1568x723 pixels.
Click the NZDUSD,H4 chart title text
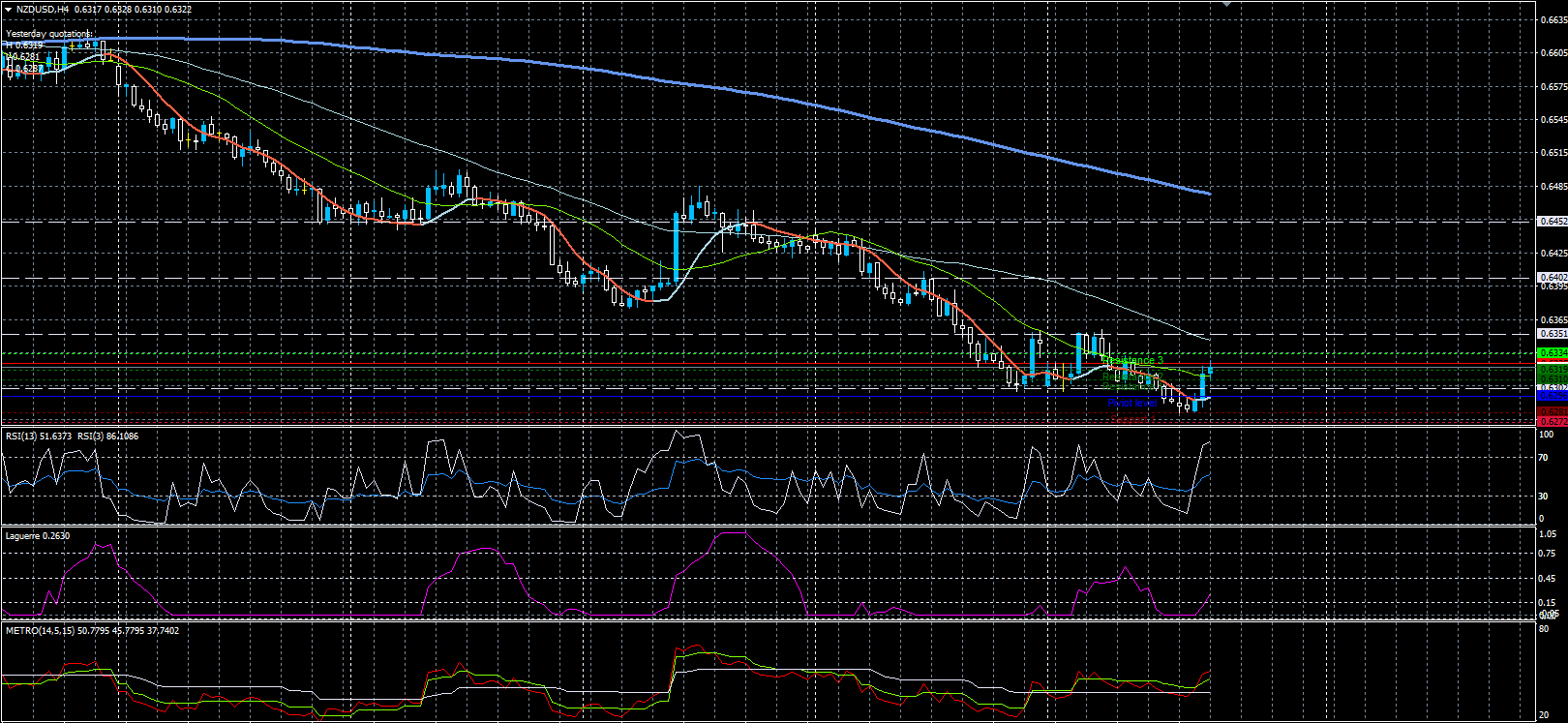pos(43,9)
